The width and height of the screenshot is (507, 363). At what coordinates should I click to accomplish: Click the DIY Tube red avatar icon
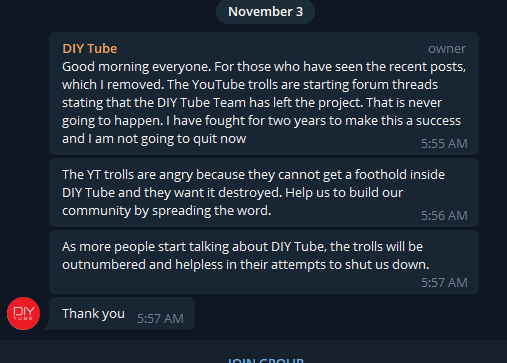23,313
